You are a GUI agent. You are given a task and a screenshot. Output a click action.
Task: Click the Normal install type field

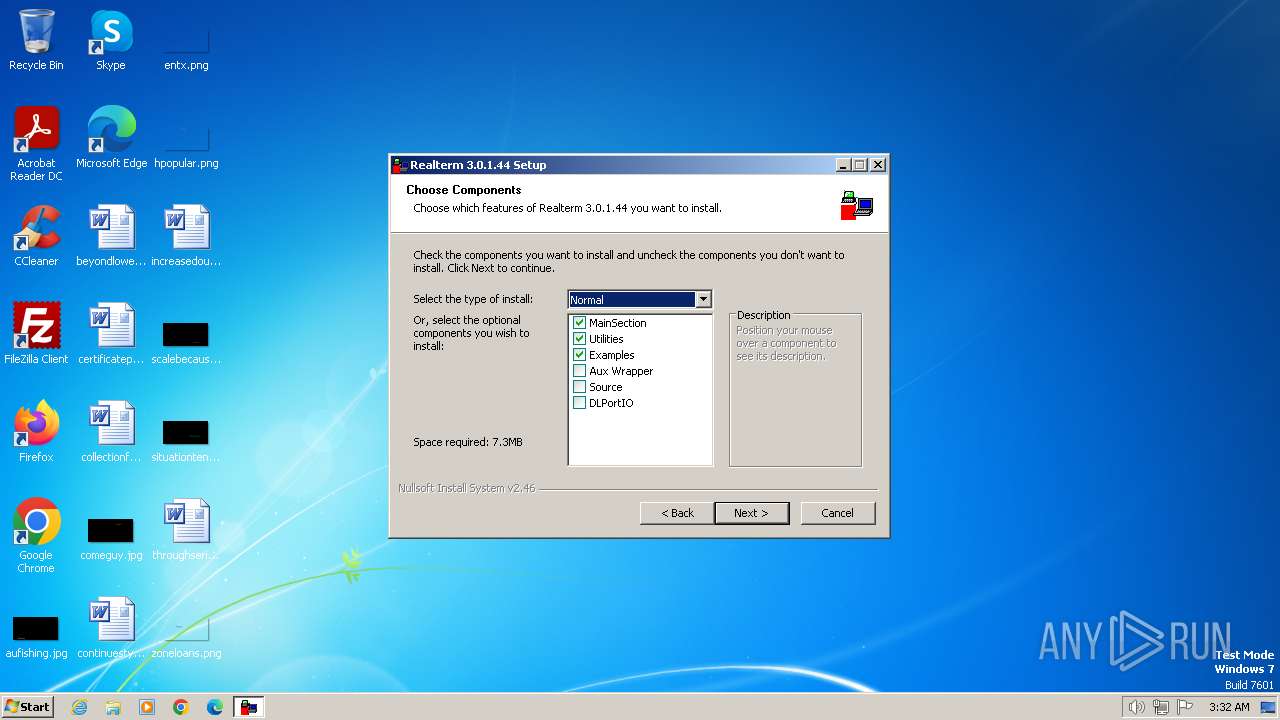coord(632,299)
